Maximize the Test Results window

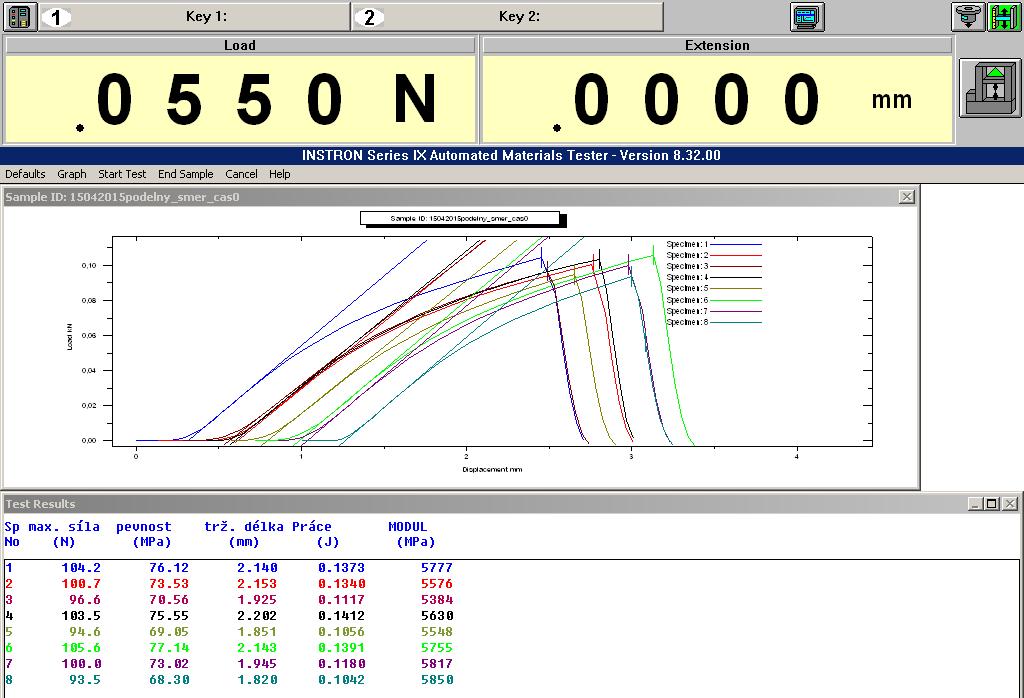(992, 503)
